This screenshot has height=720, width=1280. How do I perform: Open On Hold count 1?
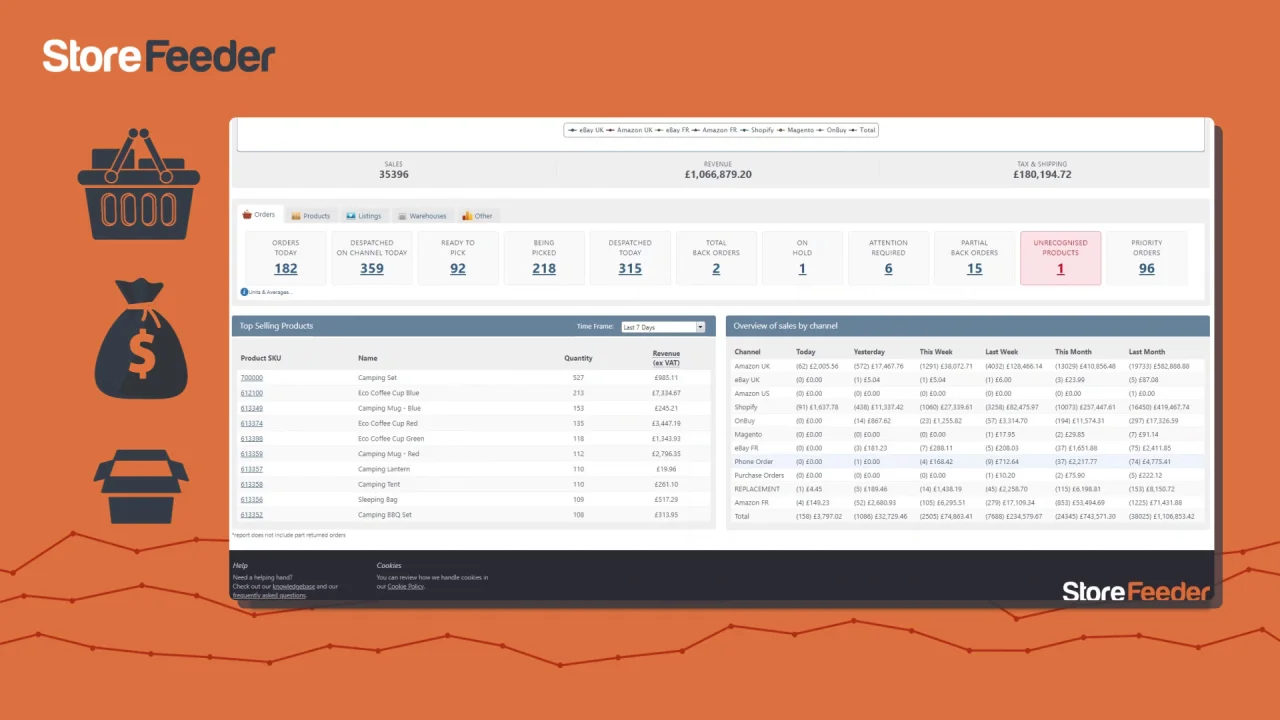pyautogui.click(x=802, y=268)
